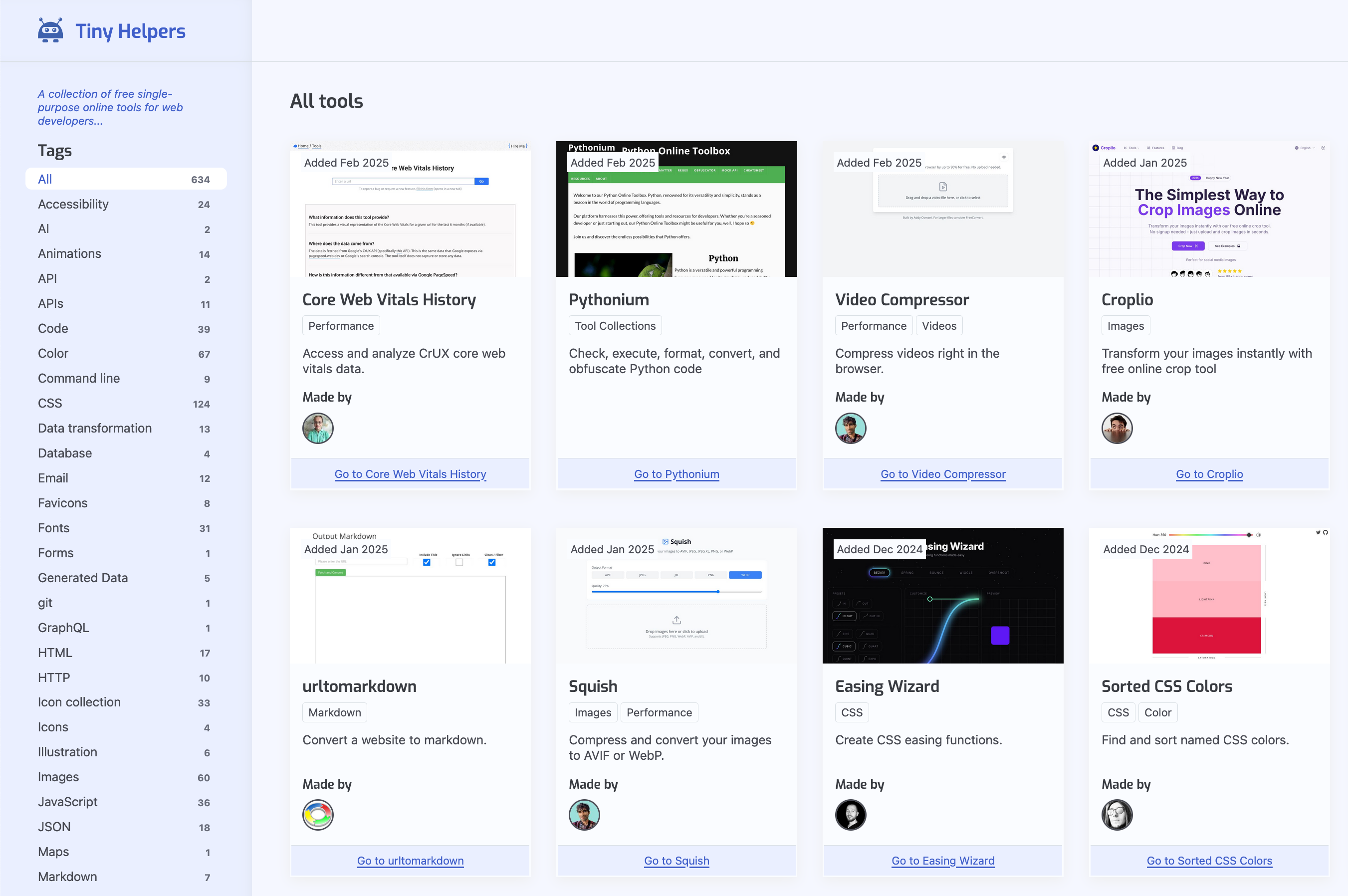
Task: Click the urltomarkdown maker avatar
Action: [x=318, y=815]
